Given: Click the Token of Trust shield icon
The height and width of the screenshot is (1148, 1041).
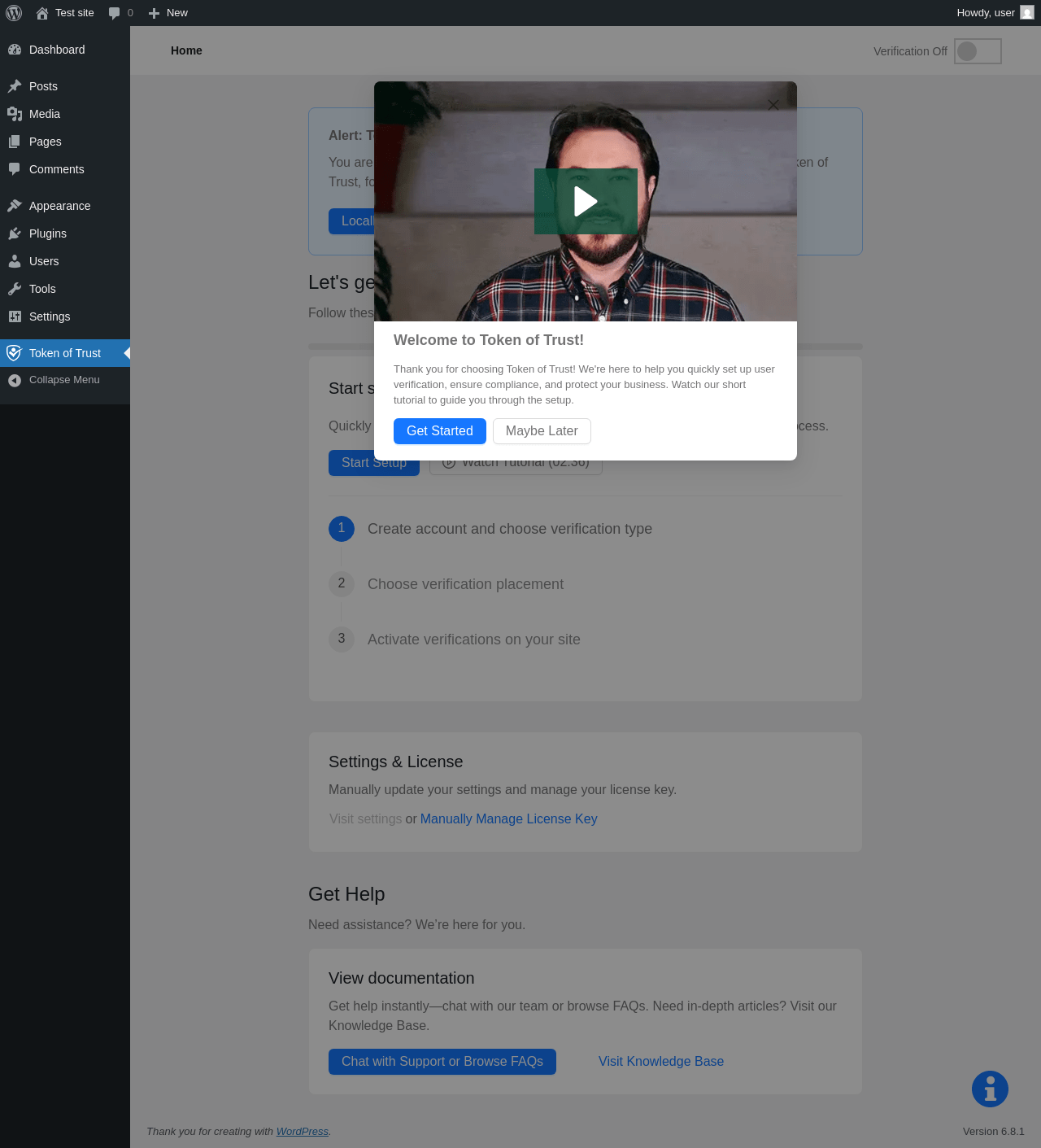Looking at the screenshot, I should 14,353.
